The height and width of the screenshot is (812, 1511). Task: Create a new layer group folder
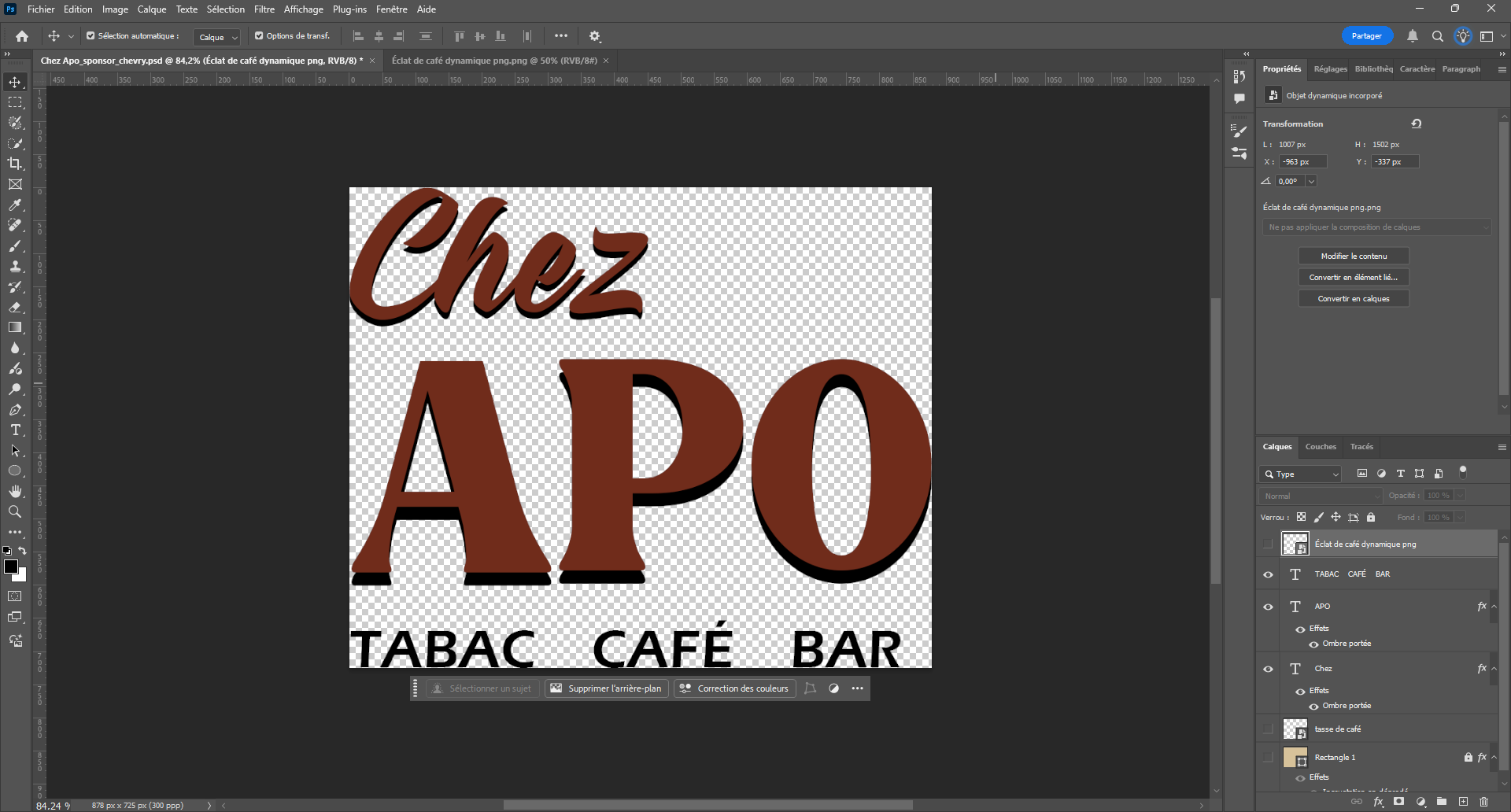coord(1442,802)
